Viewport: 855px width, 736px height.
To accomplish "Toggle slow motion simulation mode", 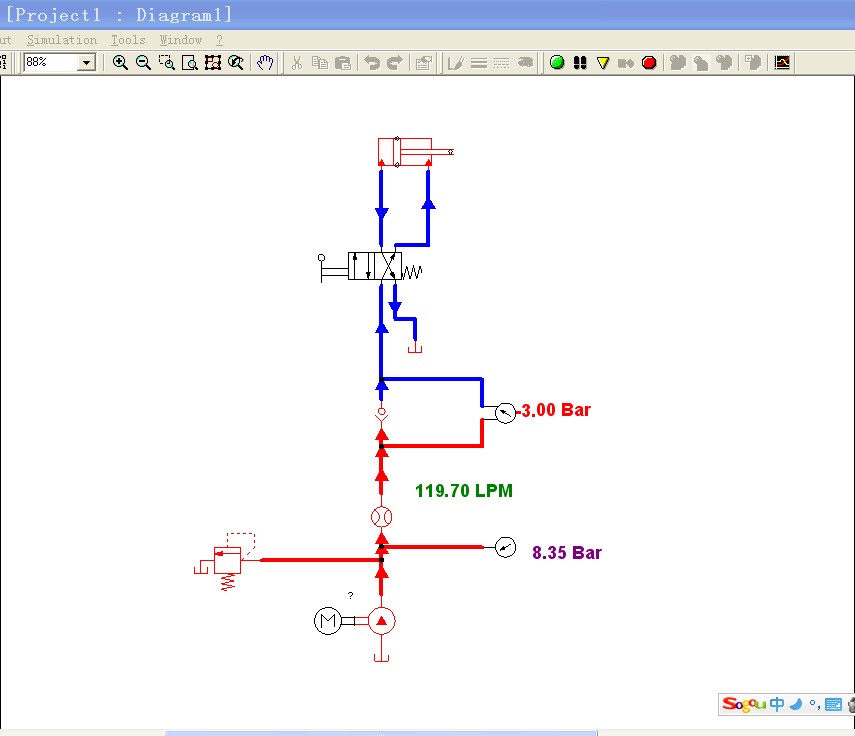I will click(x=604, y=62).
